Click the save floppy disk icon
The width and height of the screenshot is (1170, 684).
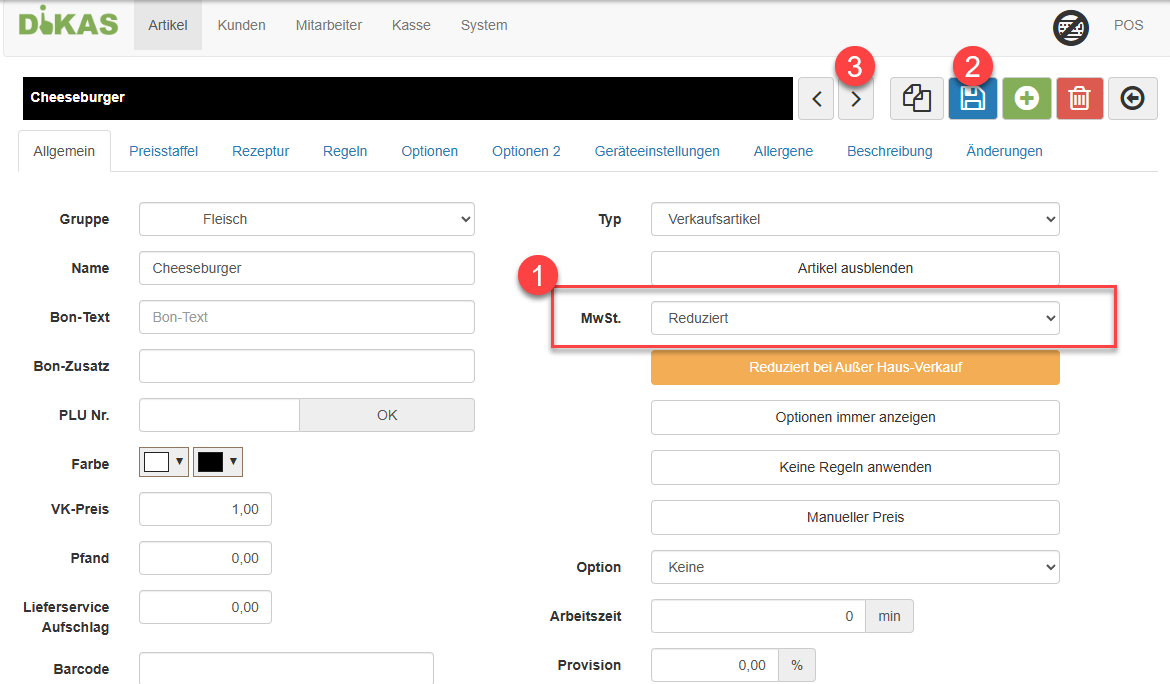972,99
